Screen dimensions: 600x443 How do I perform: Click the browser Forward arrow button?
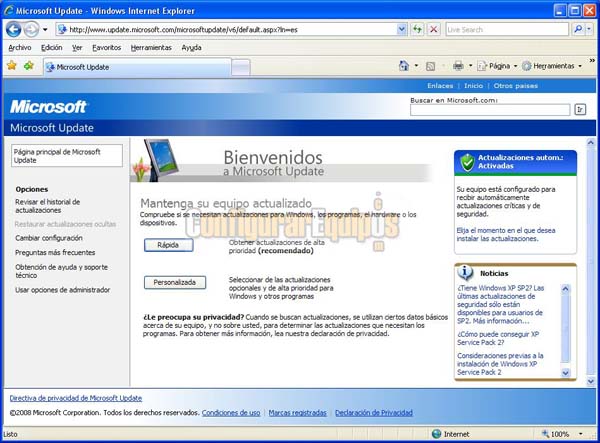[x=31, y=29]
